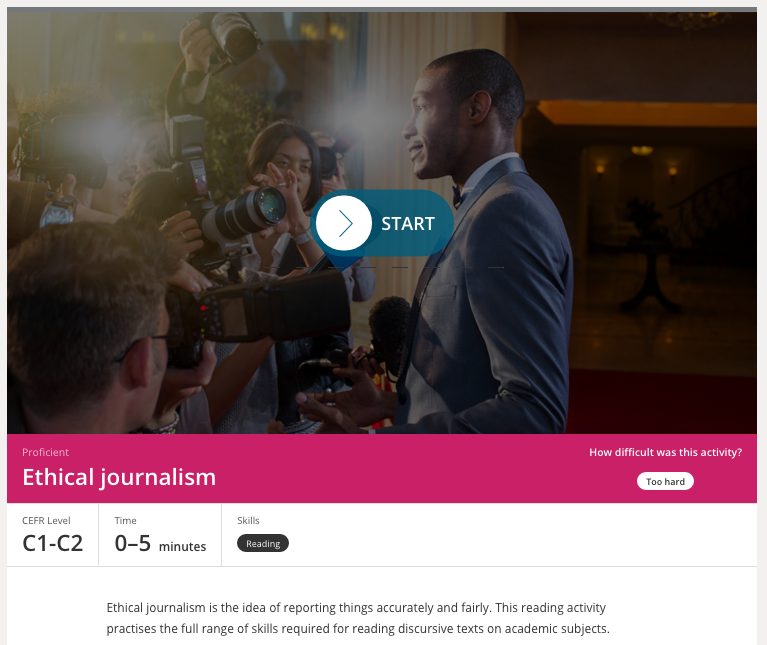Rate the activity as Too hard
Screen dimensions: 767x645
coord(665,481)
